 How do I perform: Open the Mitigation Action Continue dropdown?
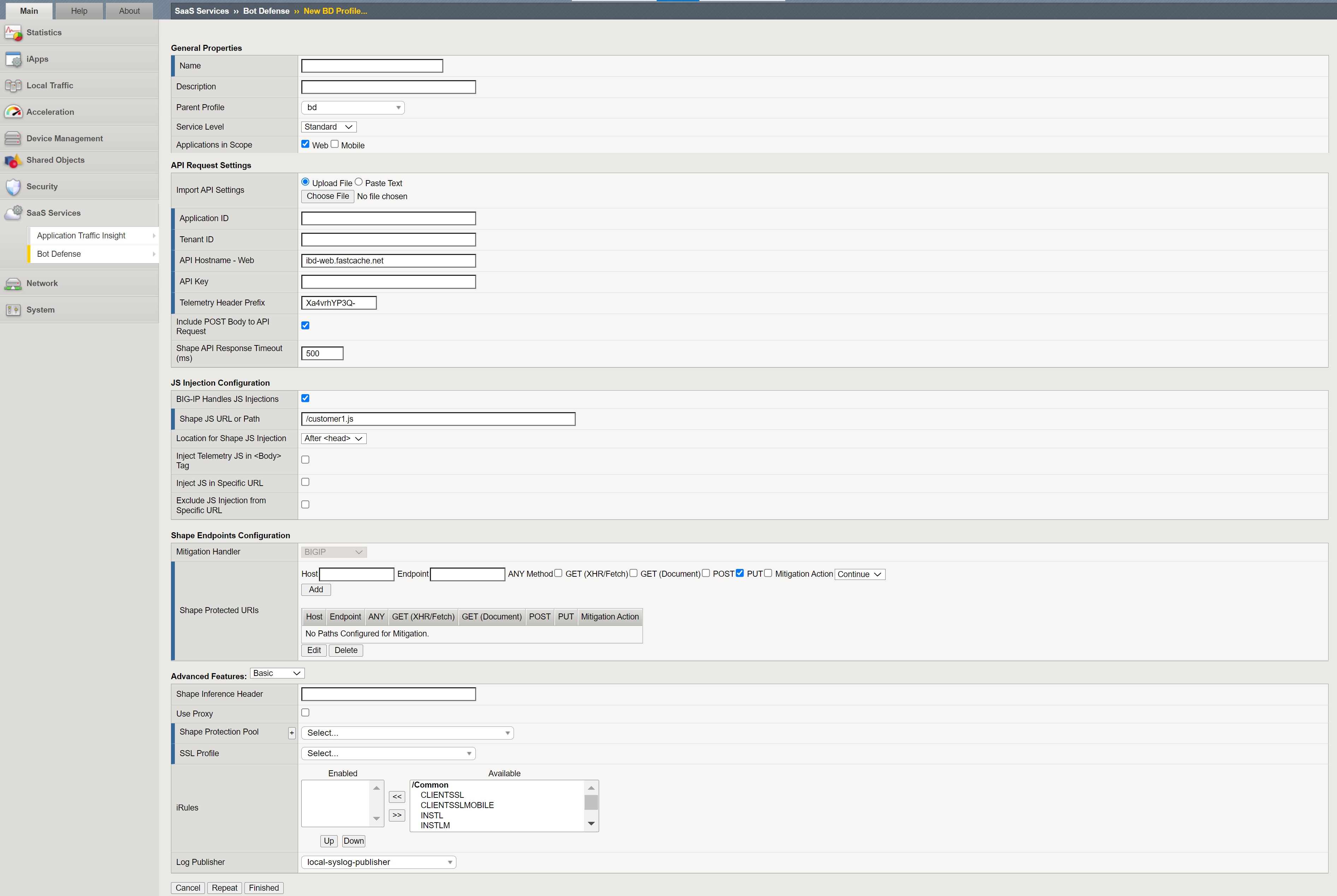tap(860, 574)
